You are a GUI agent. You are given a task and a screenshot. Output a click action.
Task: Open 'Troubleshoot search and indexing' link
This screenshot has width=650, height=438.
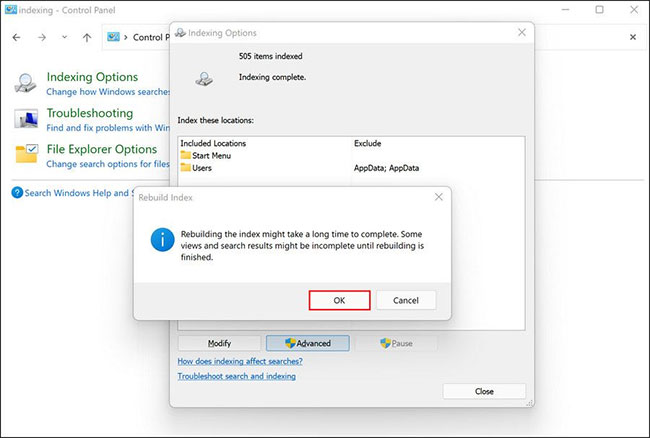[236, 376]
